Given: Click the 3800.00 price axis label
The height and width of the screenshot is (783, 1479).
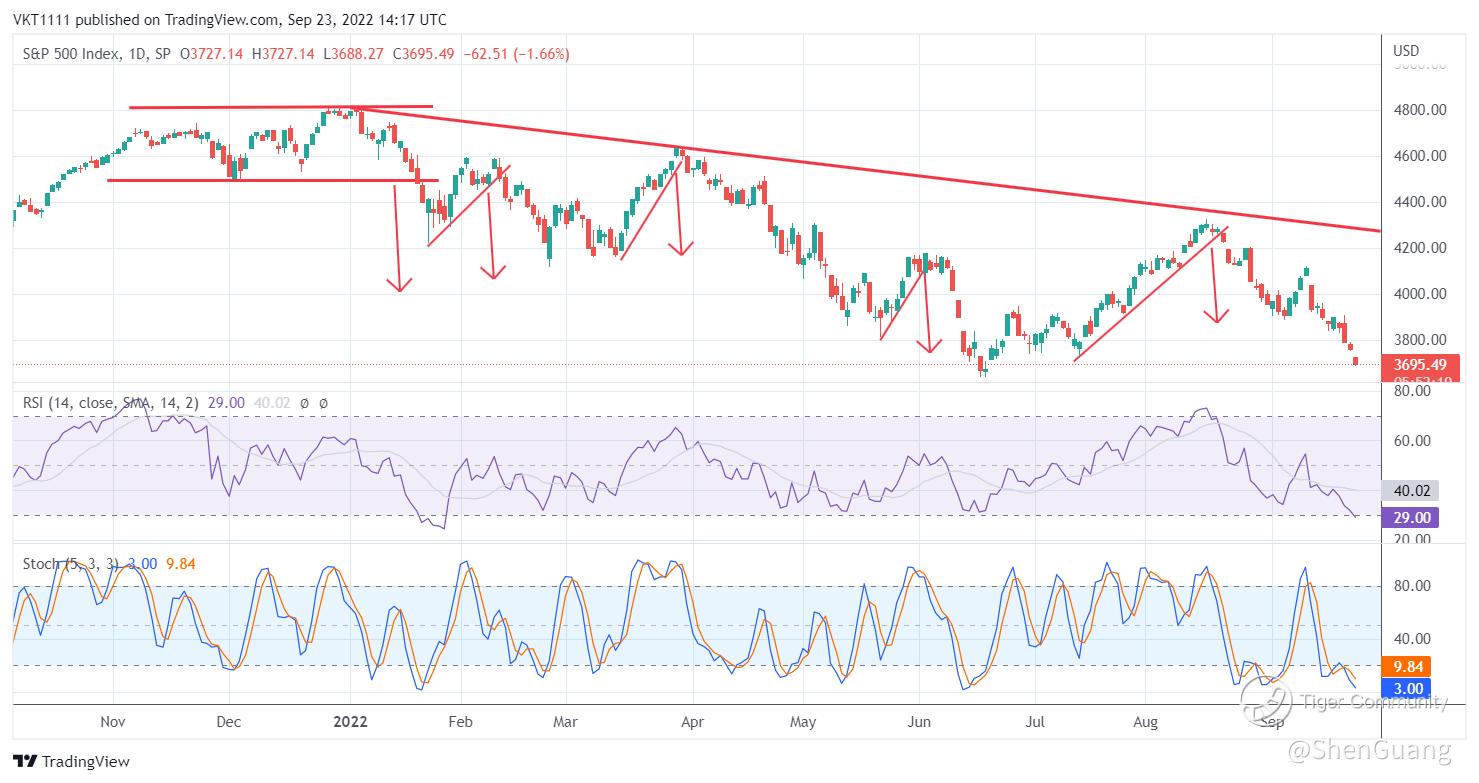Looking at the screenshot, I should (x=1421, y=340).
